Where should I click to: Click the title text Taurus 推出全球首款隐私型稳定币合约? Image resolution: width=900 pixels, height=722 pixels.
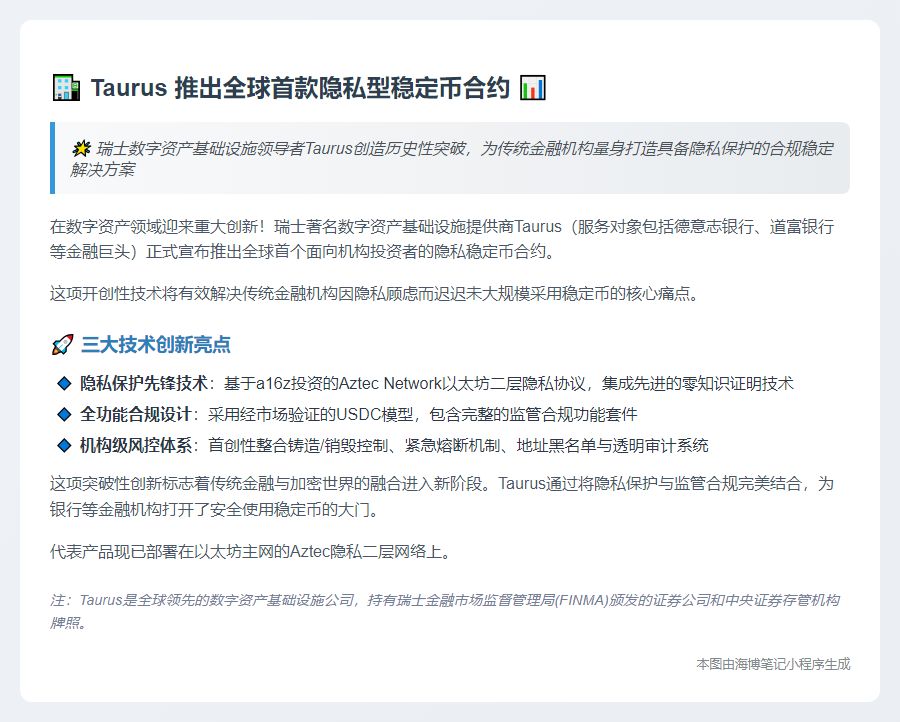pos(300,88)
